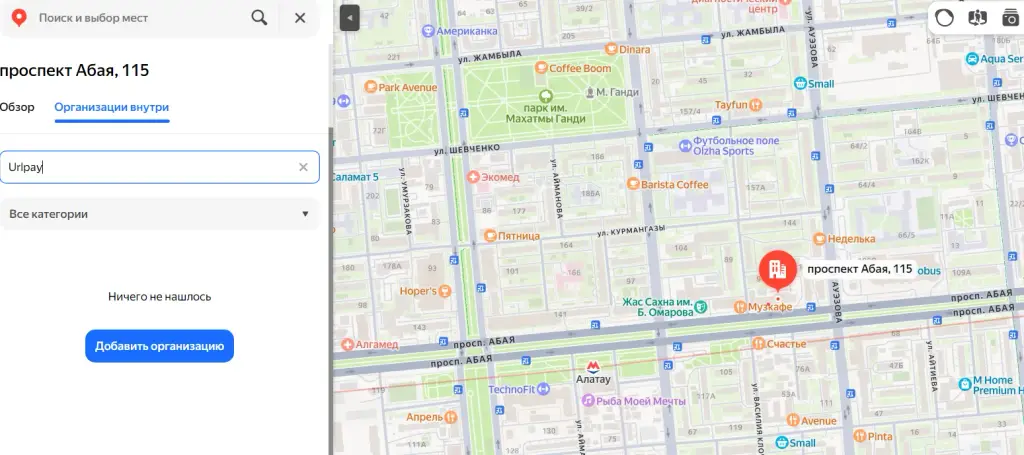The height and width of the screenshot is (455, 1024).
Task: Toggle the panoramas and street photos button
Action: coord(978,18)
